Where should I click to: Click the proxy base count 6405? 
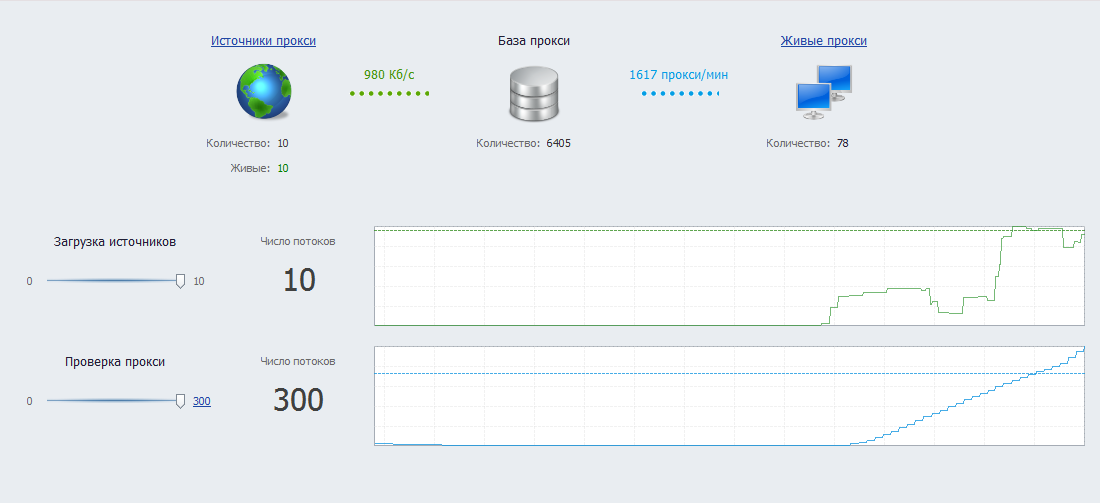click(x=558, y=143)
